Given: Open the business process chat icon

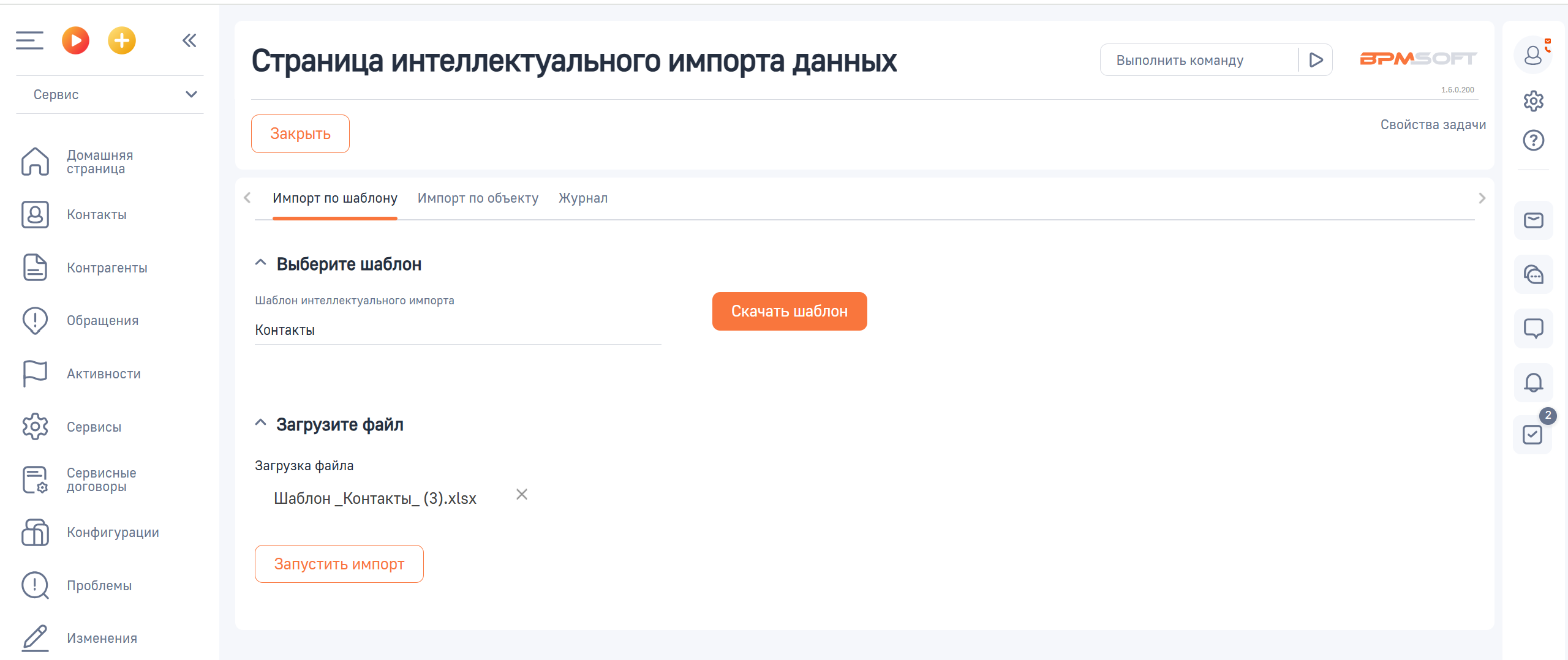Looking at the screenshot, I should (x=1533, y=276).
